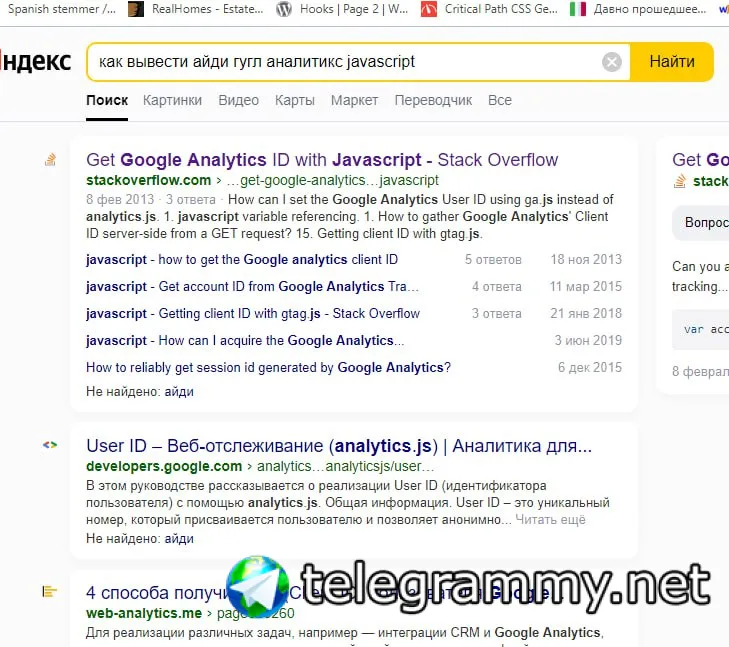Open 'Get account ID from Google Analytics Tra...' sublink

click(252, 286)
